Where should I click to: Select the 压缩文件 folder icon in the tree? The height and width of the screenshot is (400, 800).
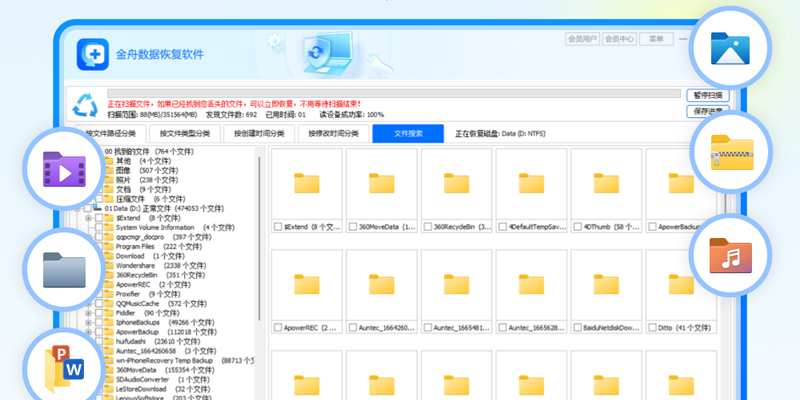point(109,199)
